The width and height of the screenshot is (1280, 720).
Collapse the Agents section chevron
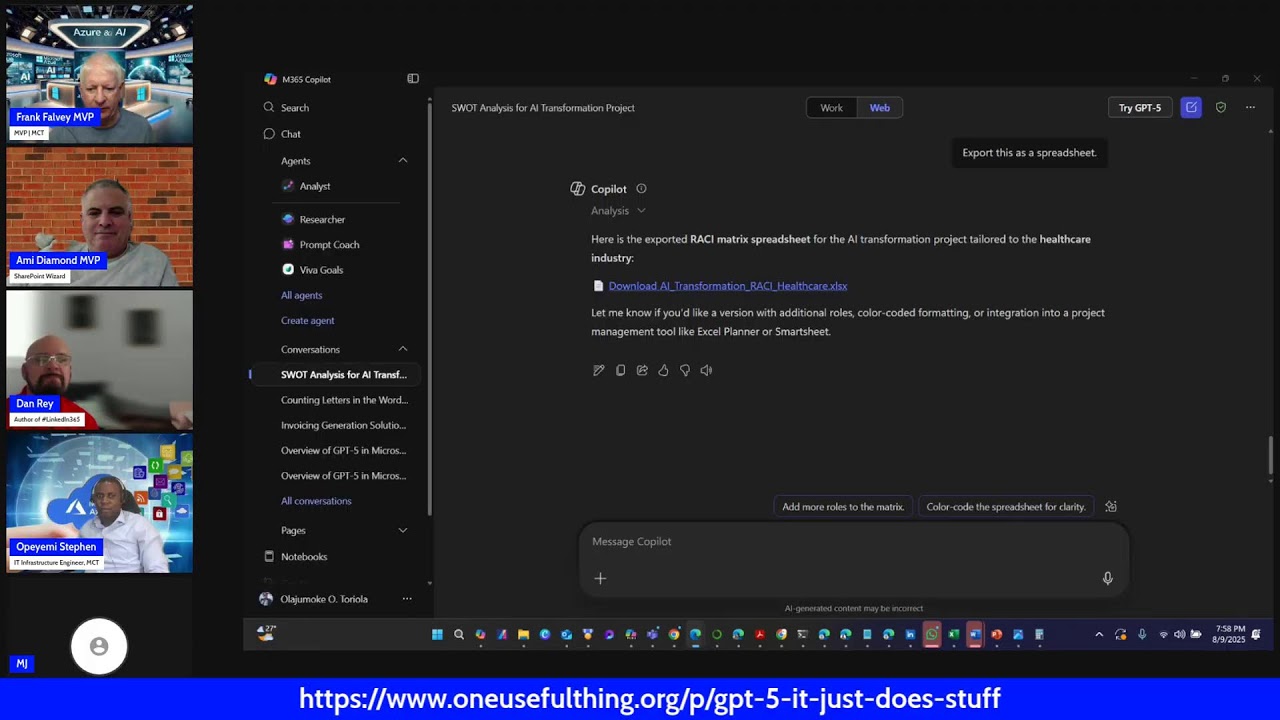[x=403, y=161]
